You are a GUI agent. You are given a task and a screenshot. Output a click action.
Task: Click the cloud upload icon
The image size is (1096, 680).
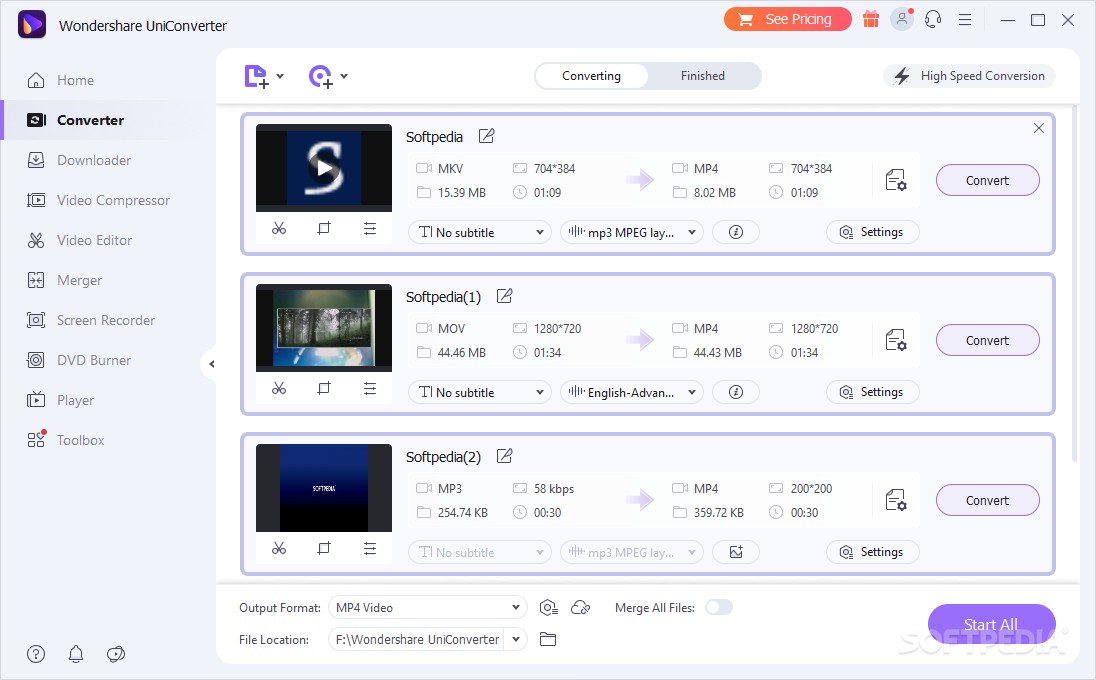coord(581,608)
